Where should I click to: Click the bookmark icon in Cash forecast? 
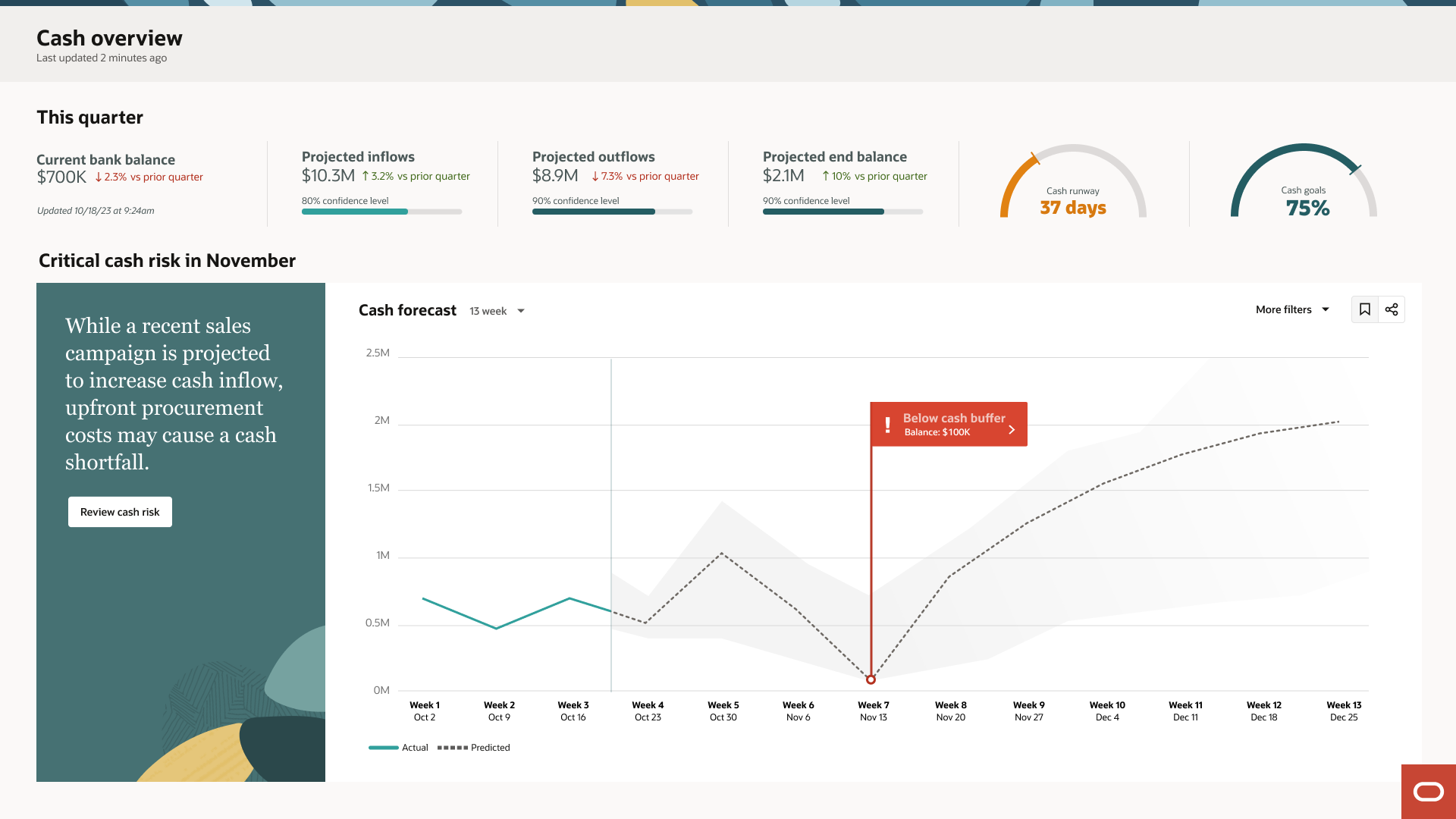tap(1364, 309)
